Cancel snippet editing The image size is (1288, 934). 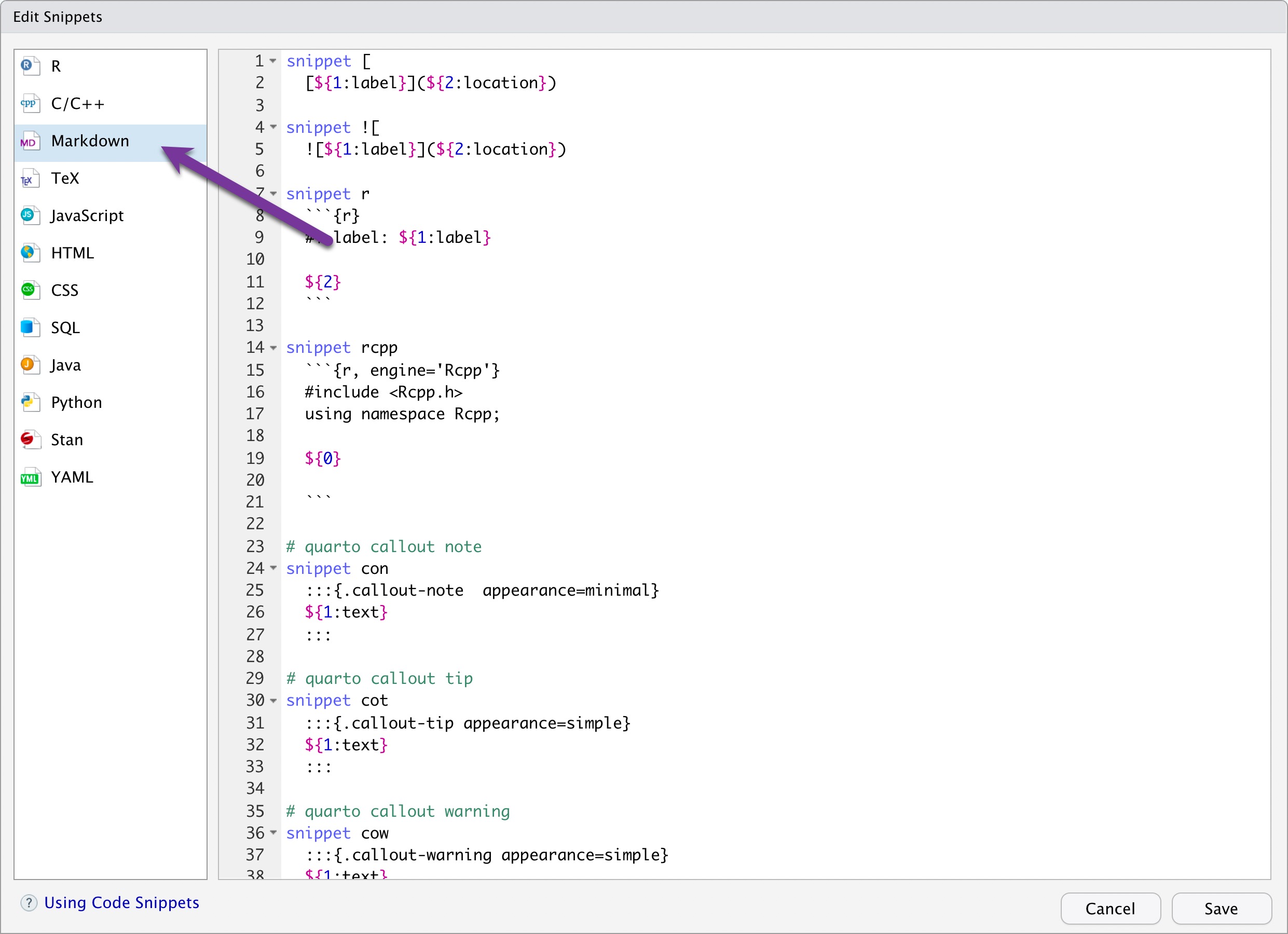coord(1110,909)
